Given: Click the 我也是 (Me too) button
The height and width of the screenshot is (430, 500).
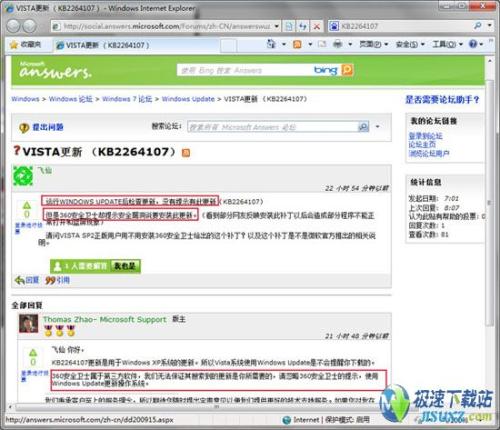Looking at the screenshot, I should (125, 266).
